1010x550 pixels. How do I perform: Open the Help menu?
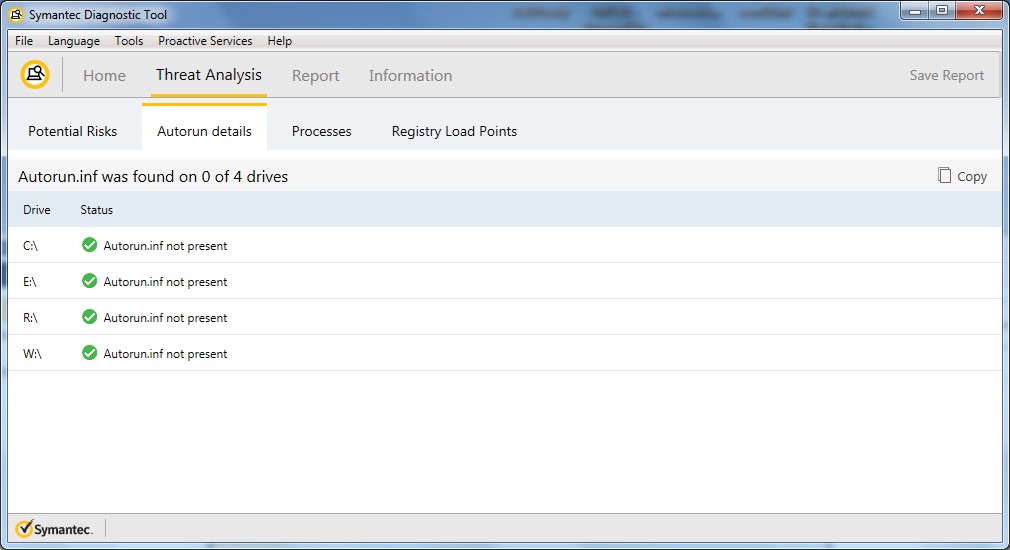coord(280,41)
